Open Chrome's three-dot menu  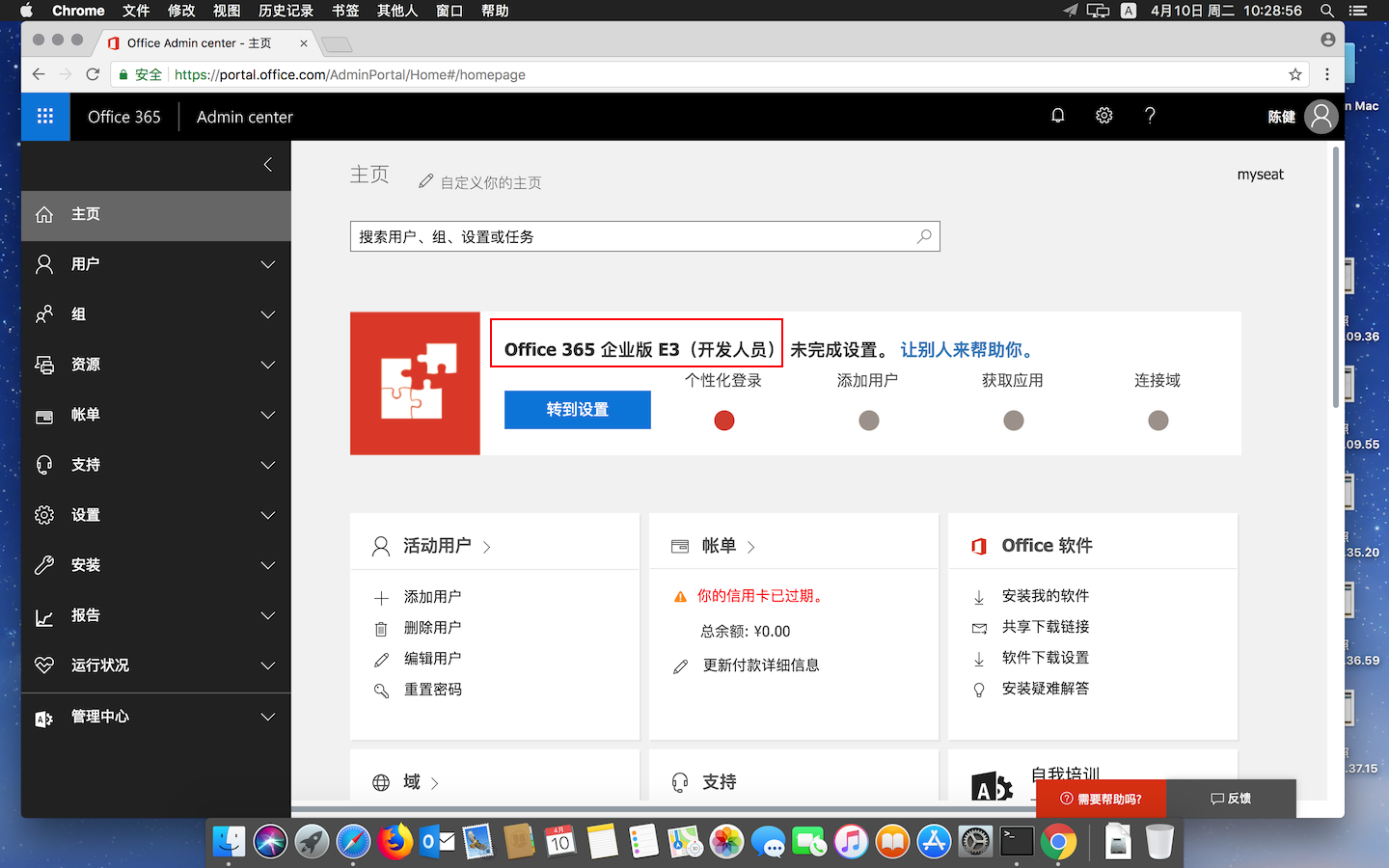(x=1327, y=74)
